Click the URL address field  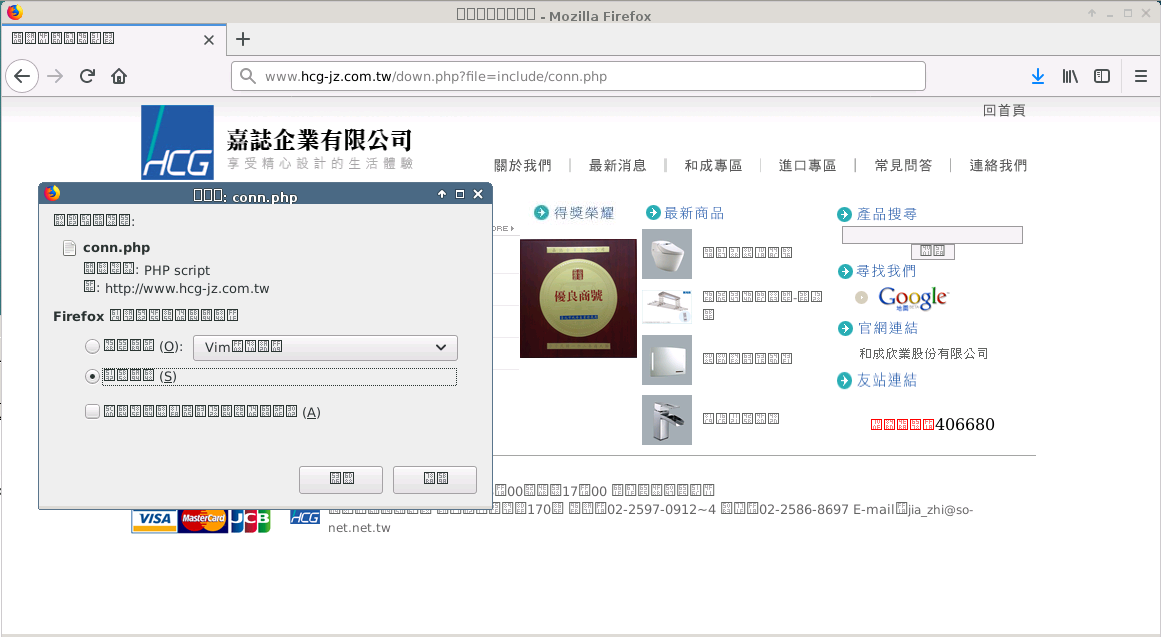578,76
